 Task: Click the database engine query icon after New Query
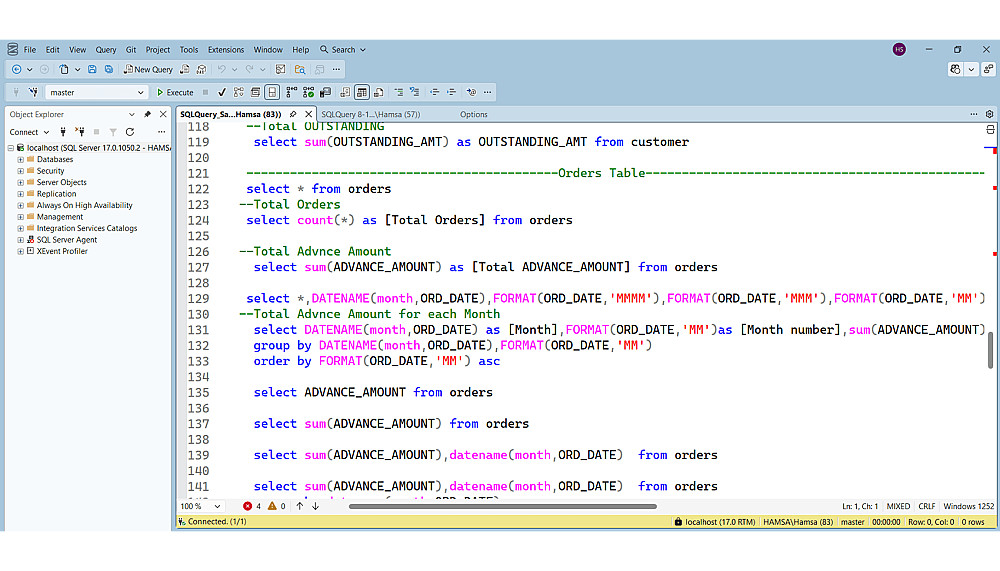(184, 69)
